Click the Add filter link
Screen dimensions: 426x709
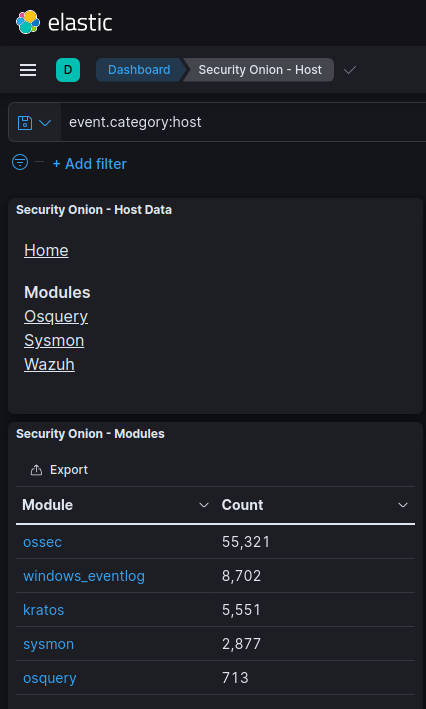pyautogui.click(x=90, y=164)
